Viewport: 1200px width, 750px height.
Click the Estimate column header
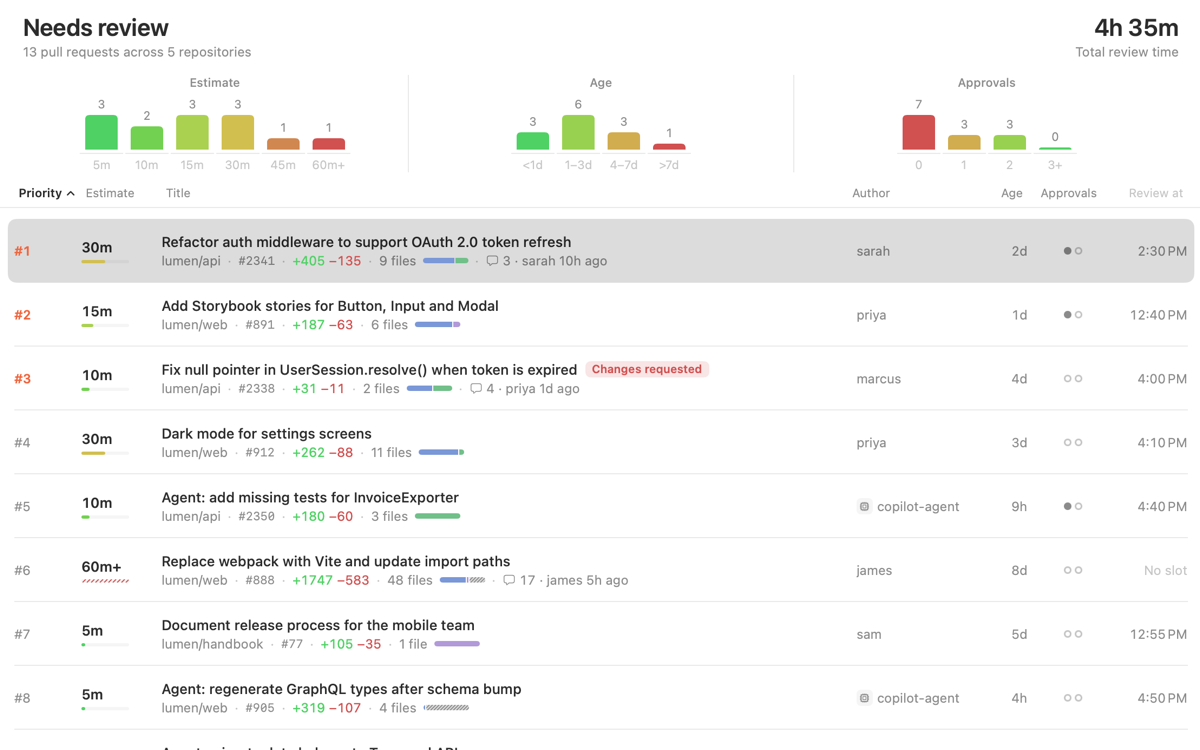pyautogui.click(x=110, y=193)
